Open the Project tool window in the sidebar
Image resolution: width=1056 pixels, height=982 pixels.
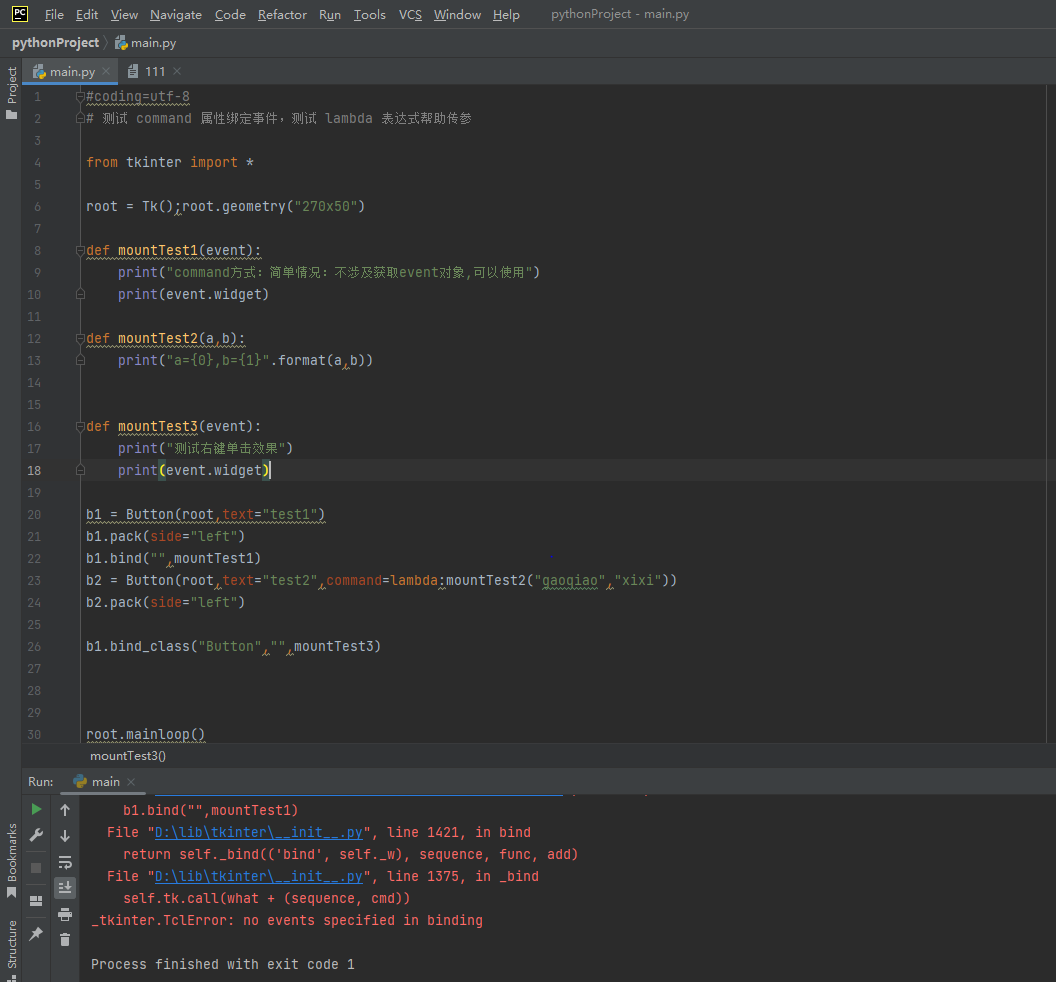coord(11,93)
